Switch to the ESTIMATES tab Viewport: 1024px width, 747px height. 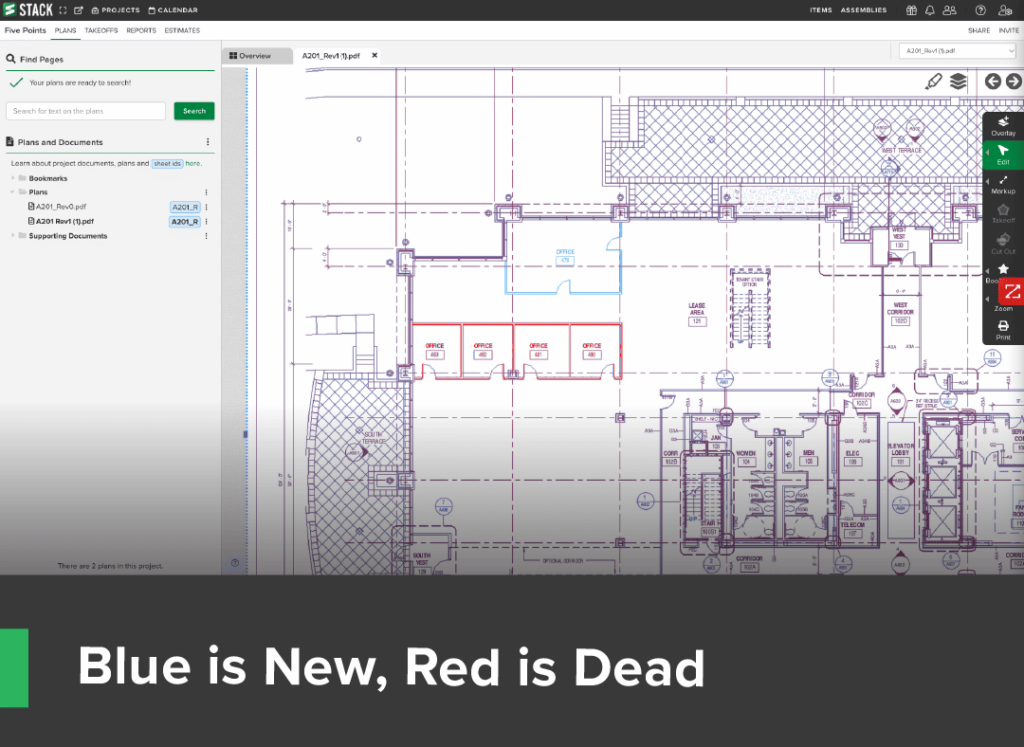point(182,31)
